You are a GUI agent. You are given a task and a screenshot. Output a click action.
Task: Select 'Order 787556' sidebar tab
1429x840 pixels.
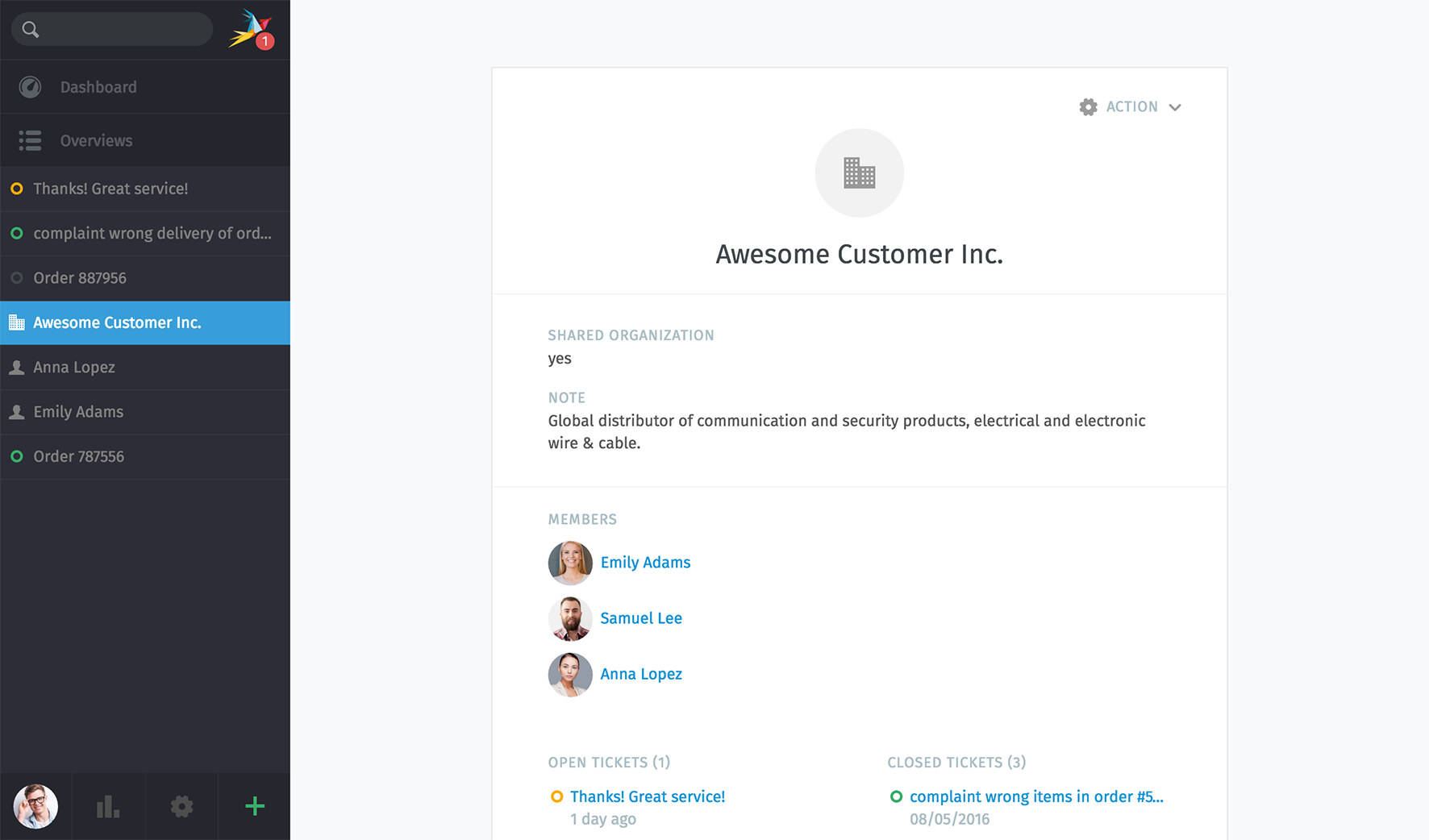[x=78, y=456]
